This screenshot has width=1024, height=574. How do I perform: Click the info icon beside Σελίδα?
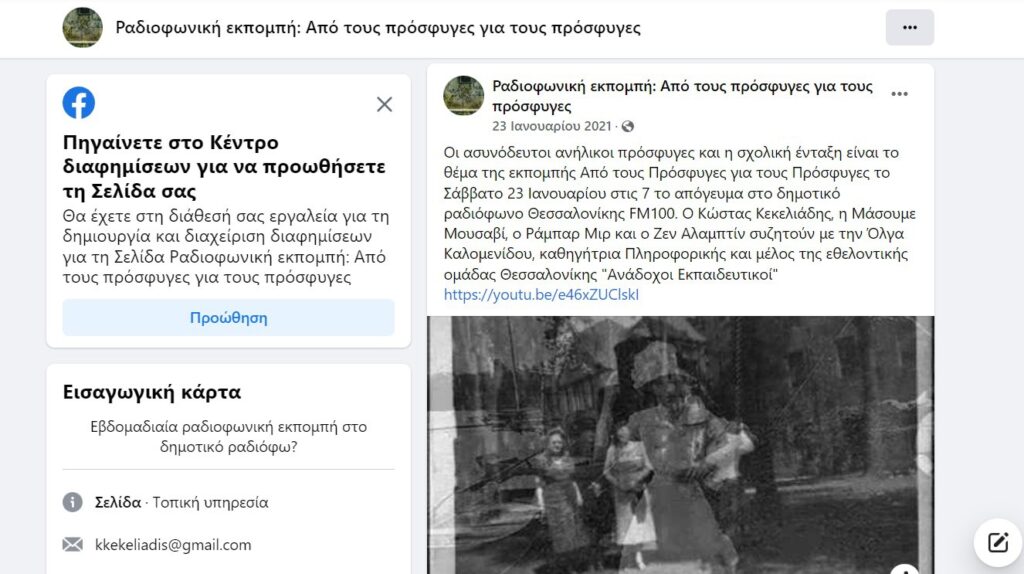click(x=72, y=502)
